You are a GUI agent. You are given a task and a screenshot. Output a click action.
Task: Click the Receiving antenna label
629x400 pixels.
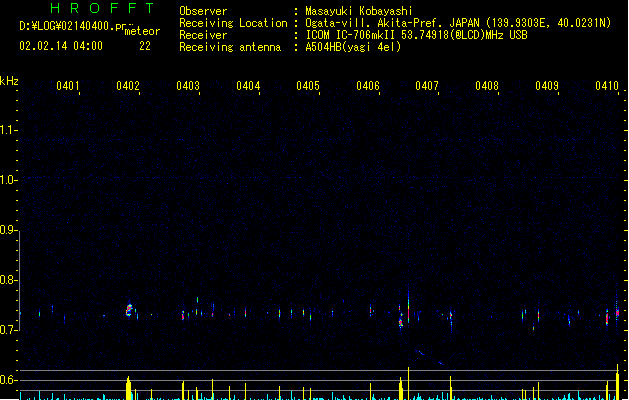[x=230, y=47]
